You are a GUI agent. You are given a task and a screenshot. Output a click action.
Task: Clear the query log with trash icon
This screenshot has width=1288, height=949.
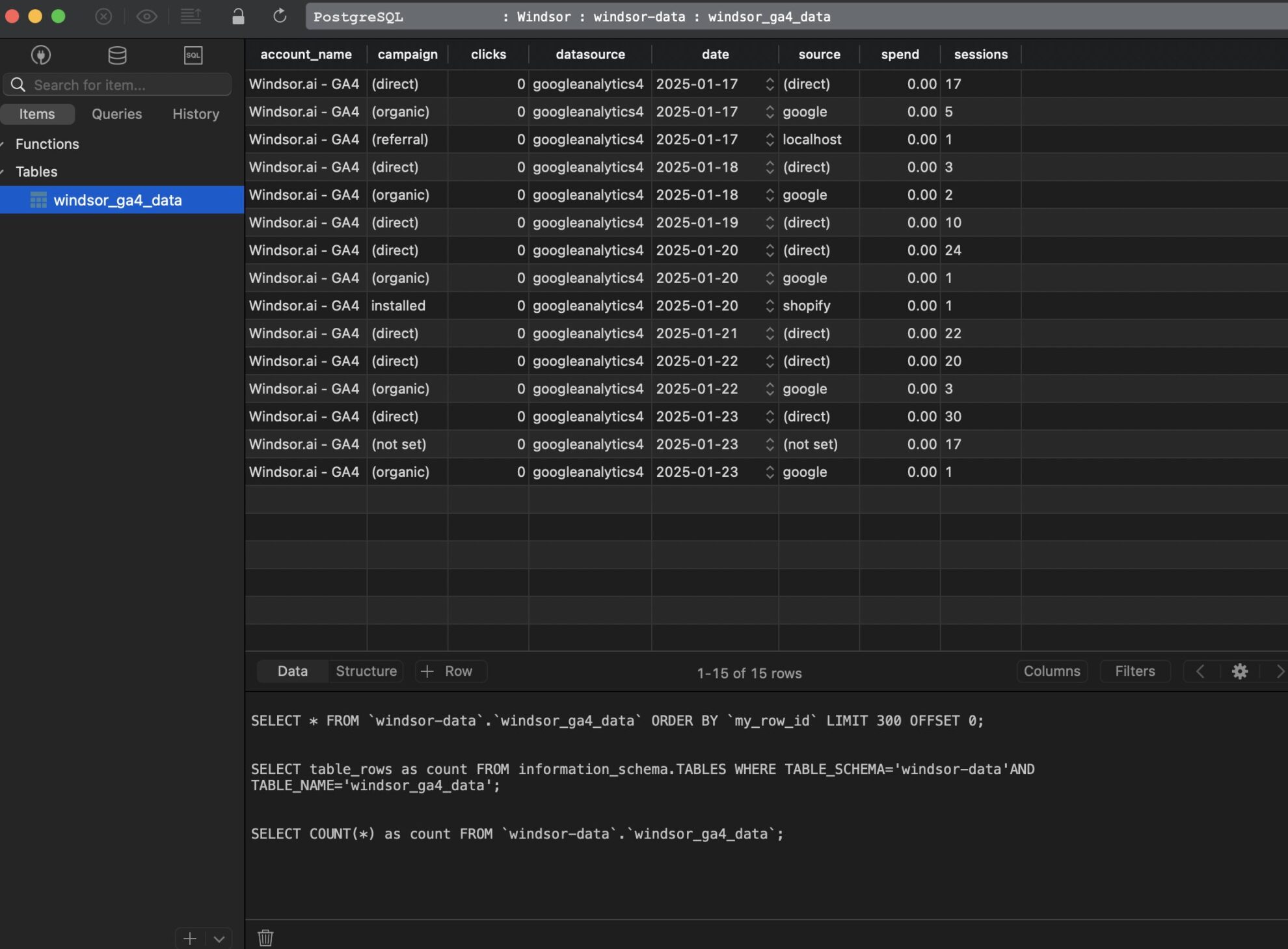[x=265, y=937]
